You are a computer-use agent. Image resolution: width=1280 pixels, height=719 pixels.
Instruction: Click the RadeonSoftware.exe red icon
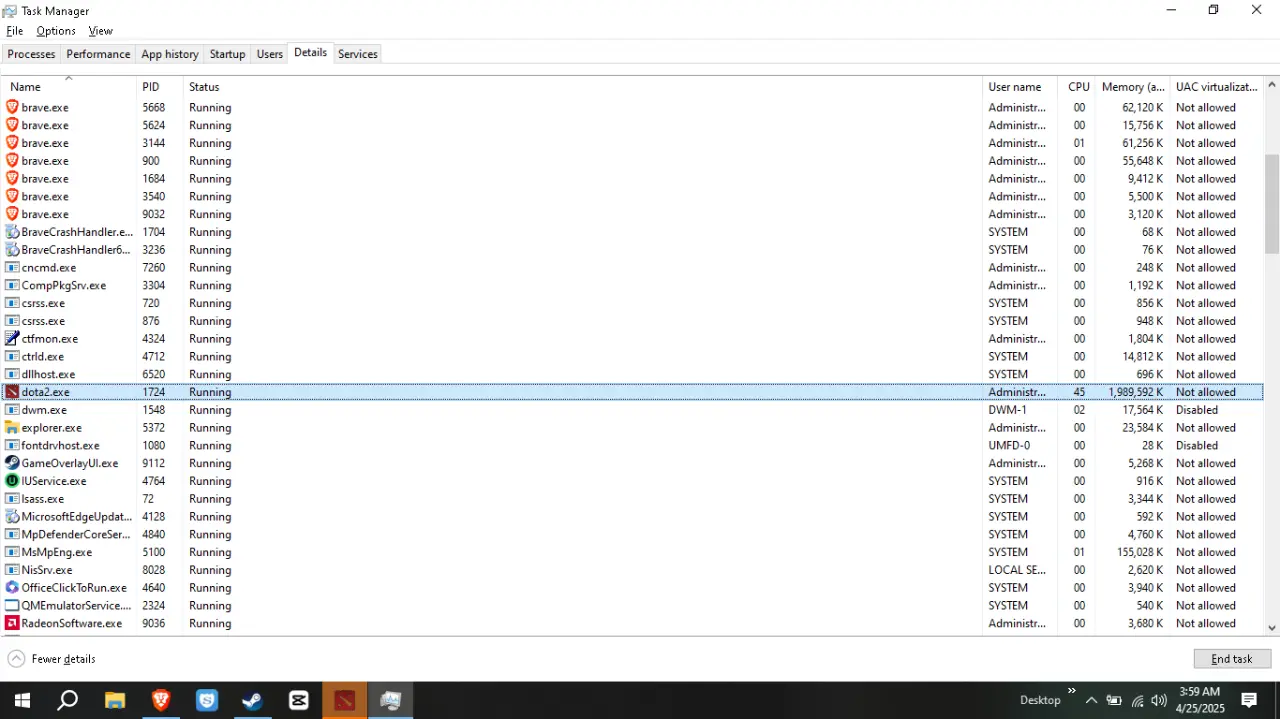point(12,623)
